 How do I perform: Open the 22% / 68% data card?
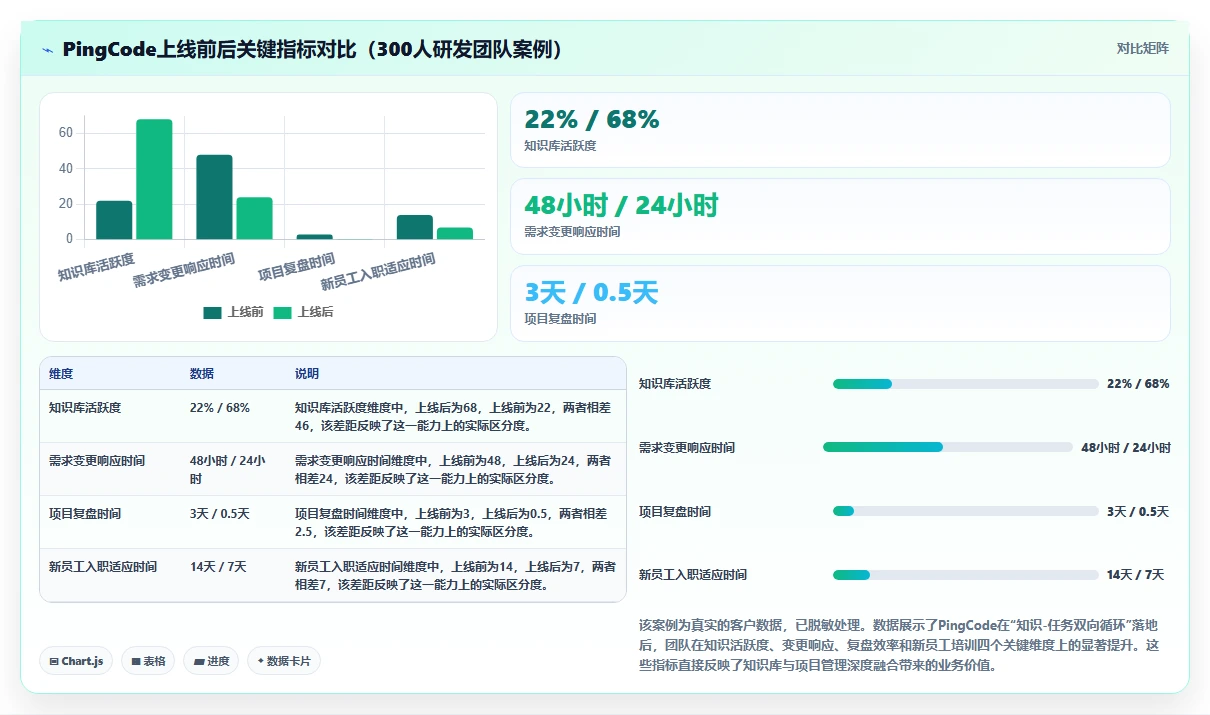[840, 130]
